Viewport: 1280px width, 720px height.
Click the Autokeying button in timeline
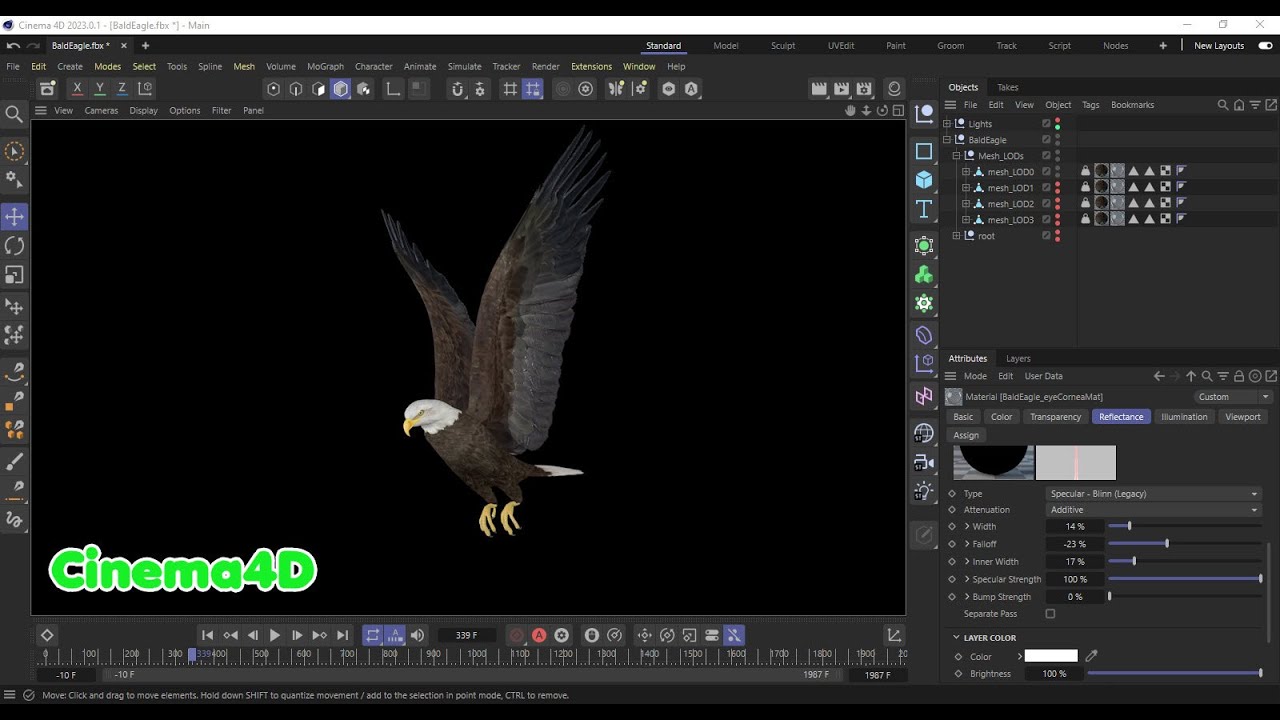pos(539,635)
